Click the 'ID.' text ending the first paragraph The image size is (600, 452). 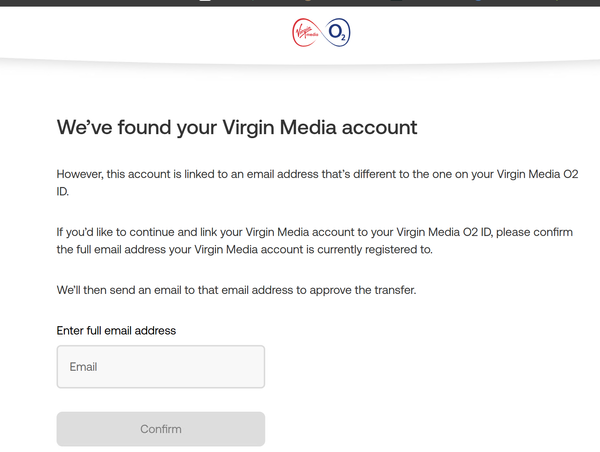pos(63,191)
